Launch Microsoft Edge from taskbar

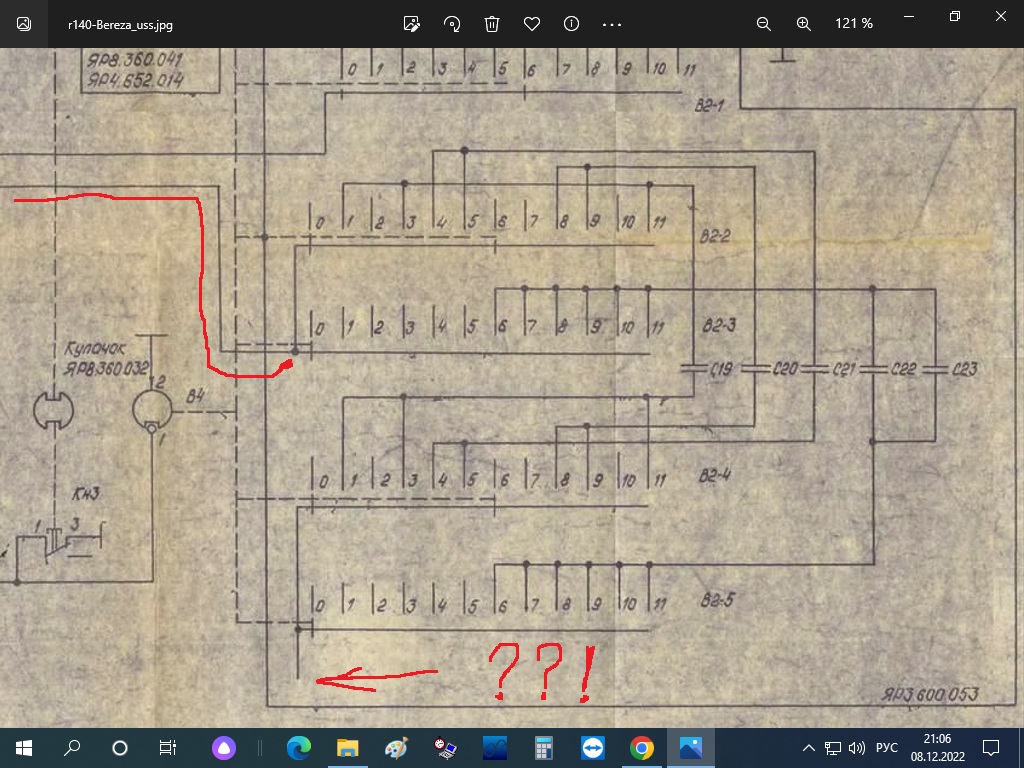pos(299,747)
